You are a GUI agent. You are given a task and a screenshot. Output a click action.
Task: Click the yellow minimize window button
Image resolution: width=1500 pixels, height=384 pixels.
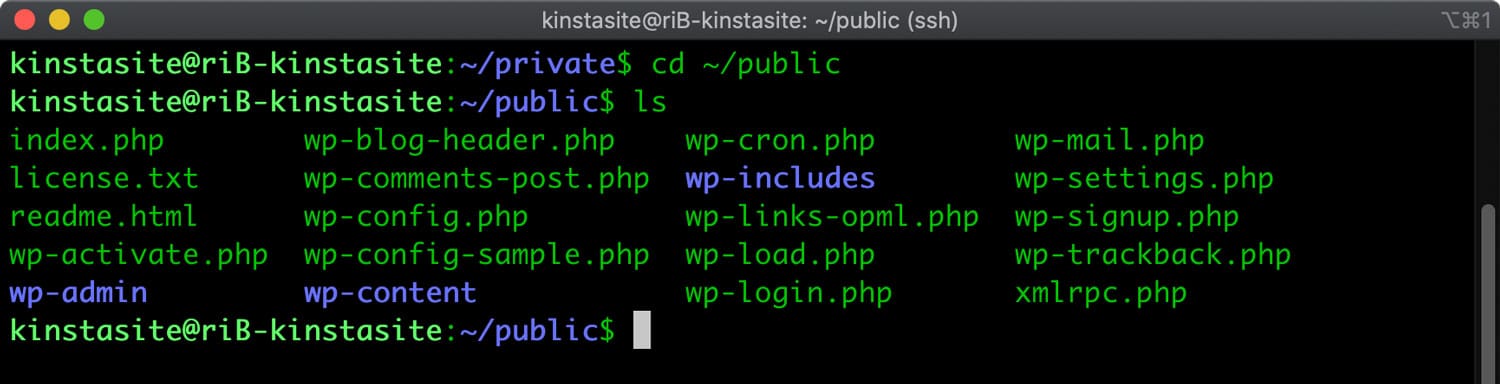coord(59,20)
